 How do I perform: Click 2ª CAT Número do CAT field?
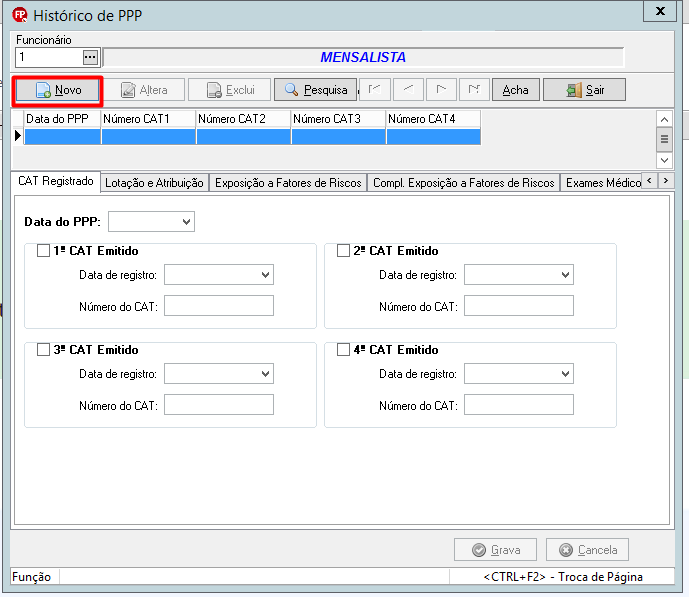click(519, 306)
